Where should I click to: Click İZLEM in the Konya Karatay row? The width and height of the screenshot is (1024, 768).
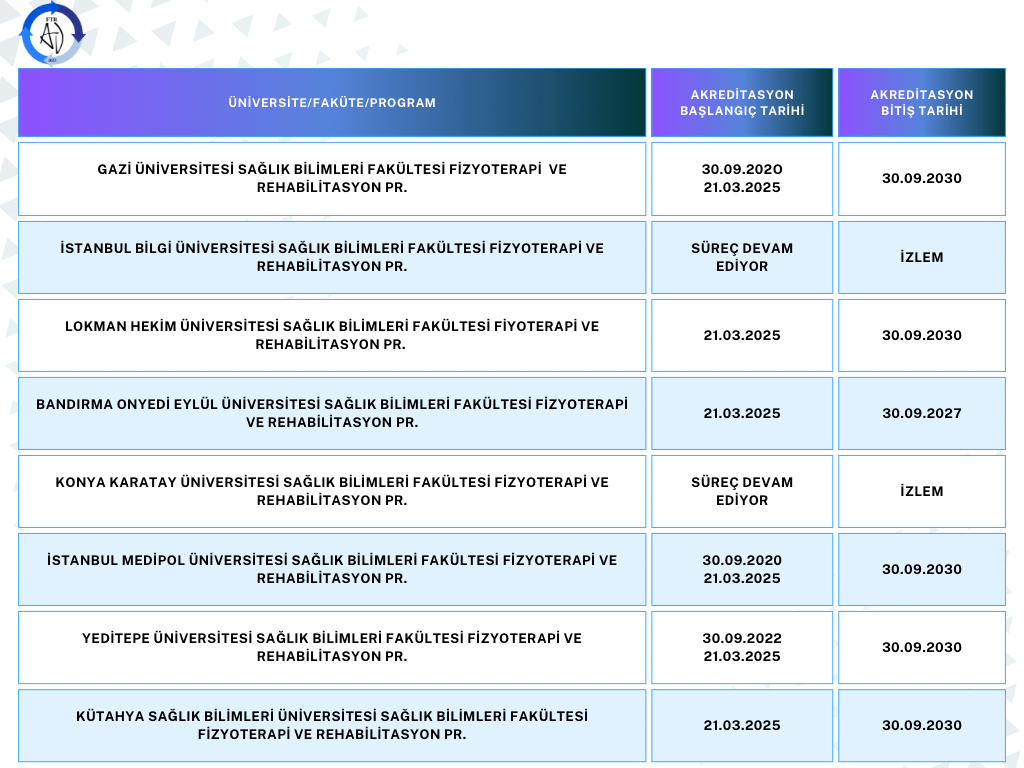(921, 491)
